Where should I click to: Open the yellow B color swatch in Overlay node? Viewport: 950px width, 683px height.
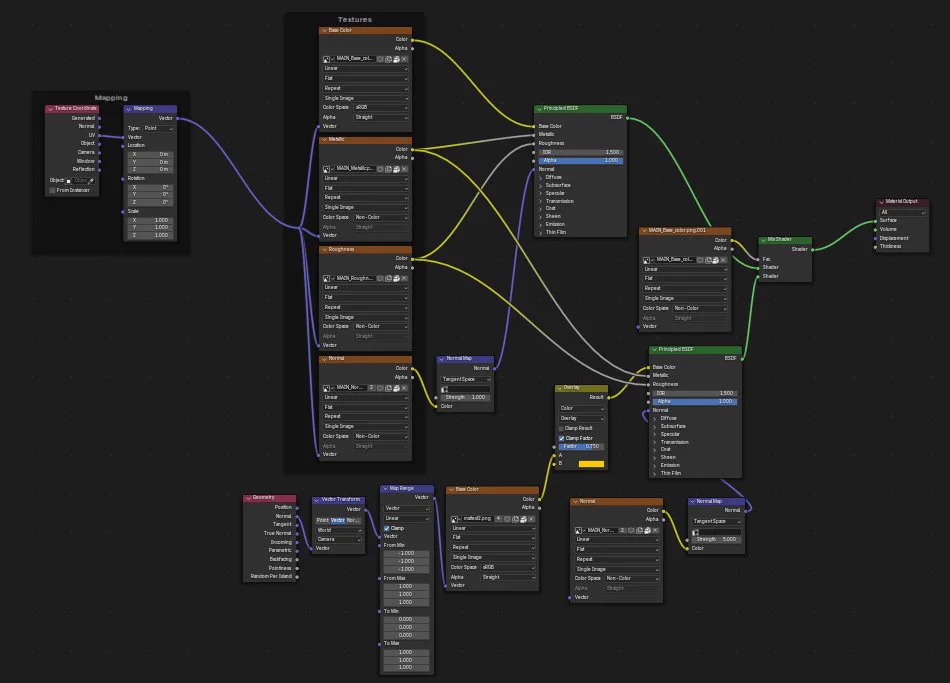pos(591,464)
